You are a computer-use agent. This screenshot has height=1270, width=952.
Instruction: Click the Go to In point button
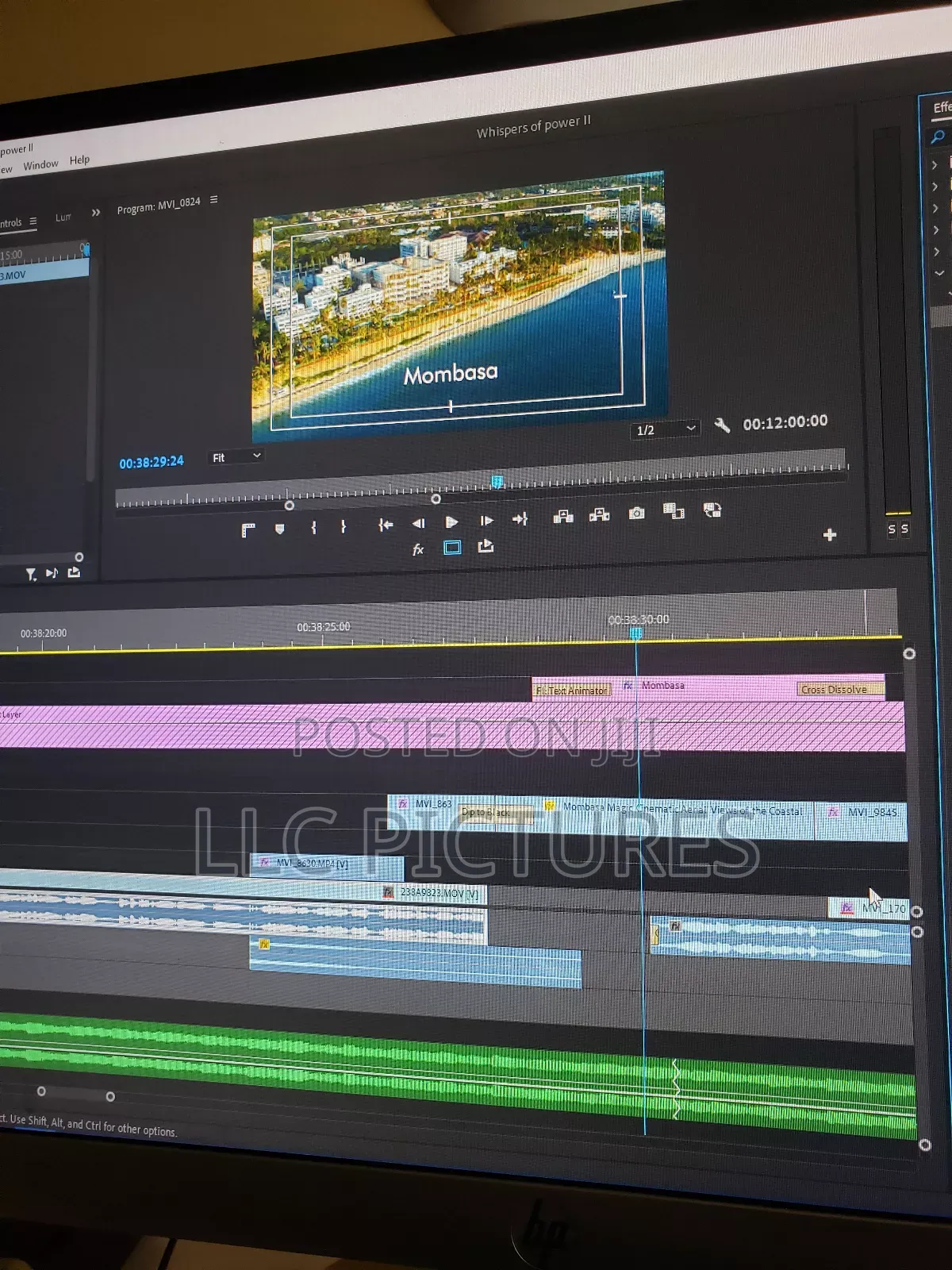tap(386, 524)
